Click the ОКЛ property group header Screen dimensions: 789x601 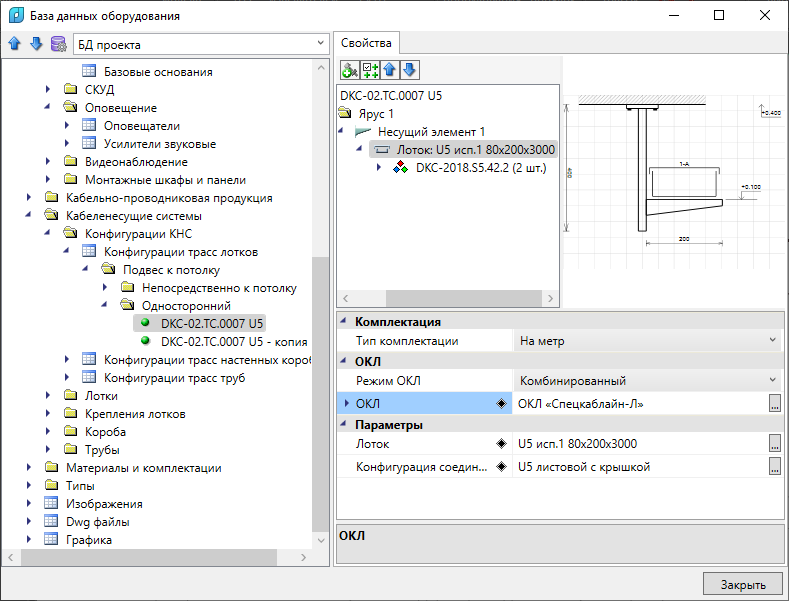(560, 361)
